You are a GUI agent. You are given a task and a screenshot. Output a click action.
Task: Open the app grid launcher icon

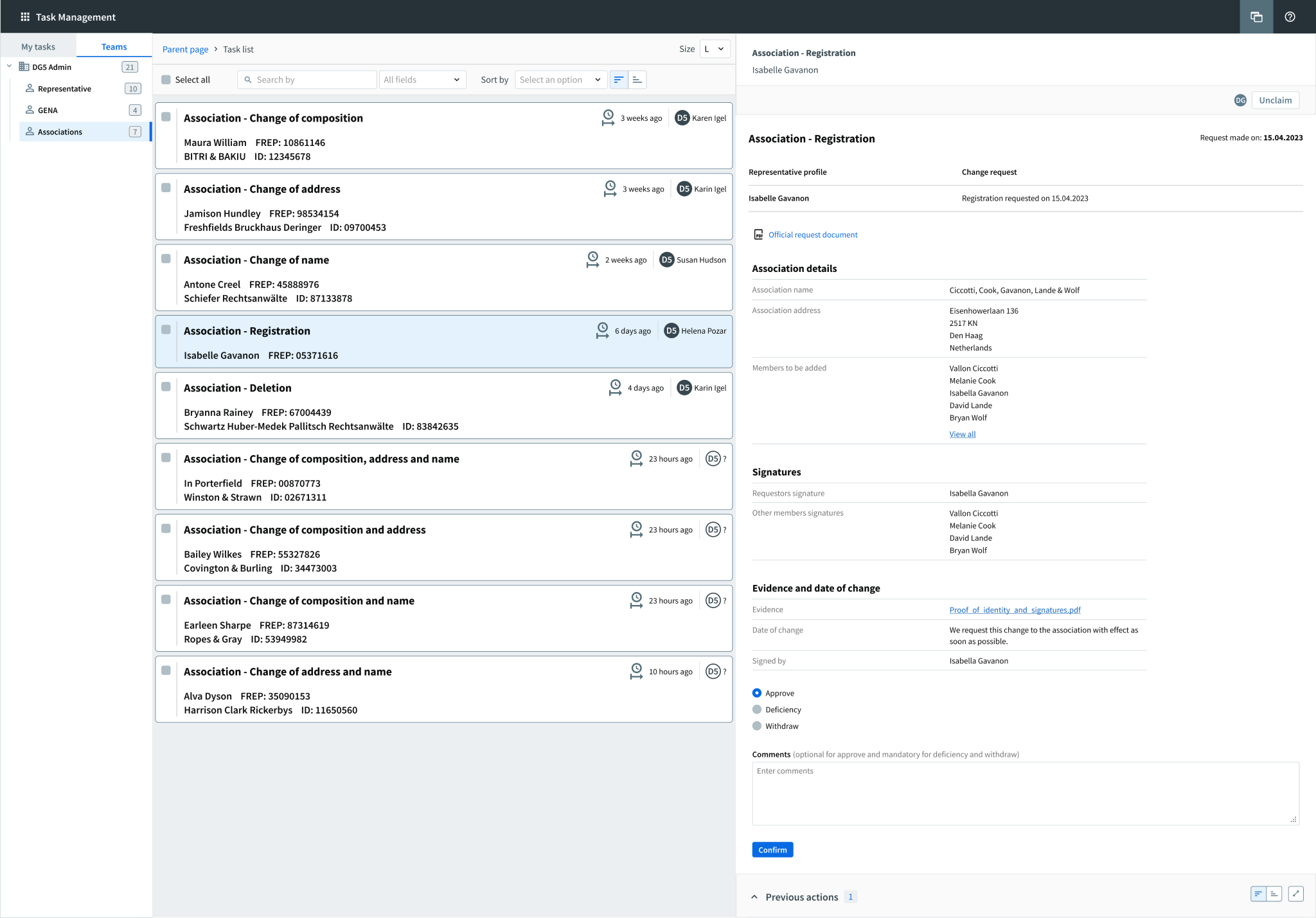25,17
